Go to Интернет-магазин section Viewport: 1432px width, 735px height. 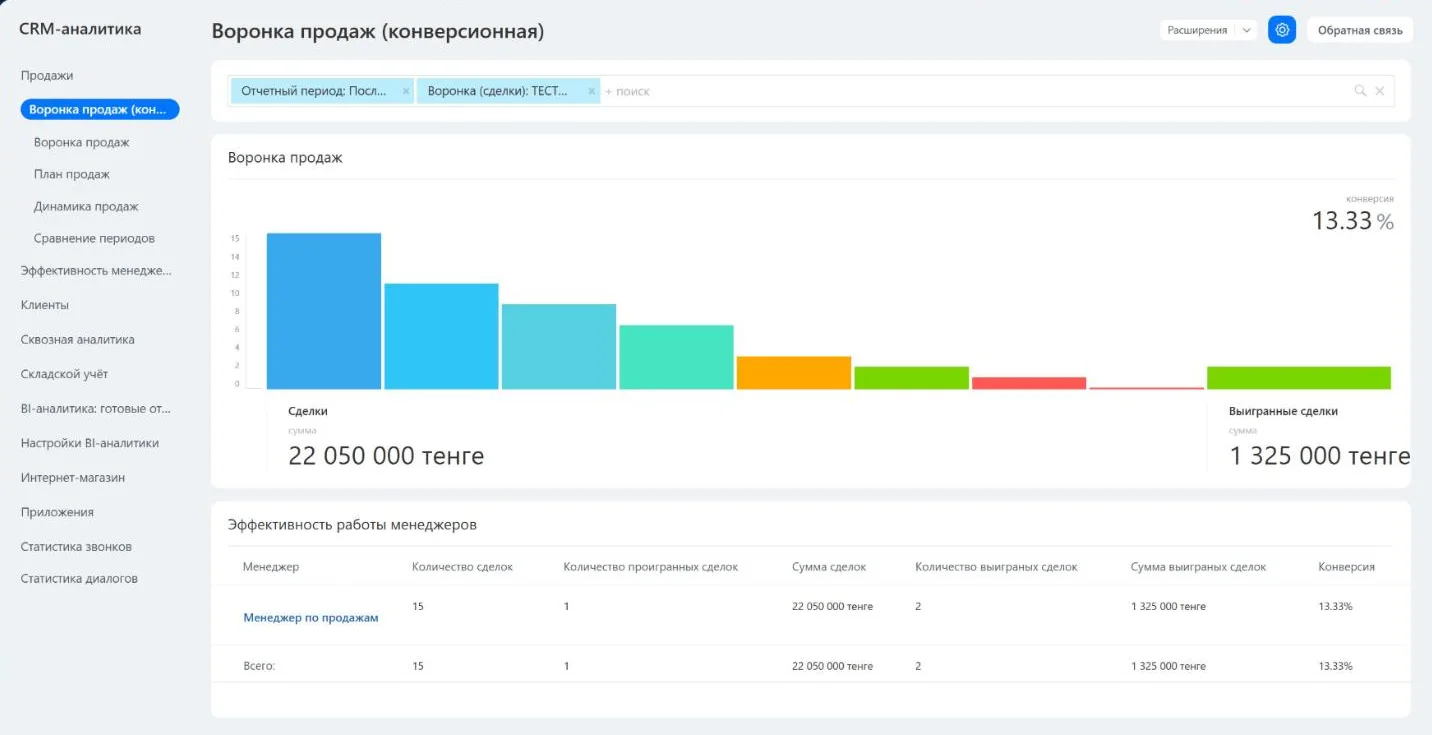(x=73, y=477)
